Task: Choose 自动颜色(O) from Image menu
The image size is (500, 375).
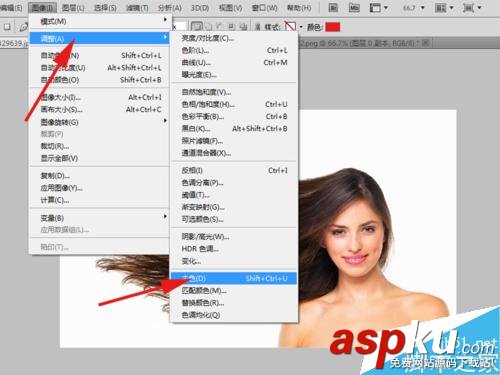Action: [x=100, y=80]
